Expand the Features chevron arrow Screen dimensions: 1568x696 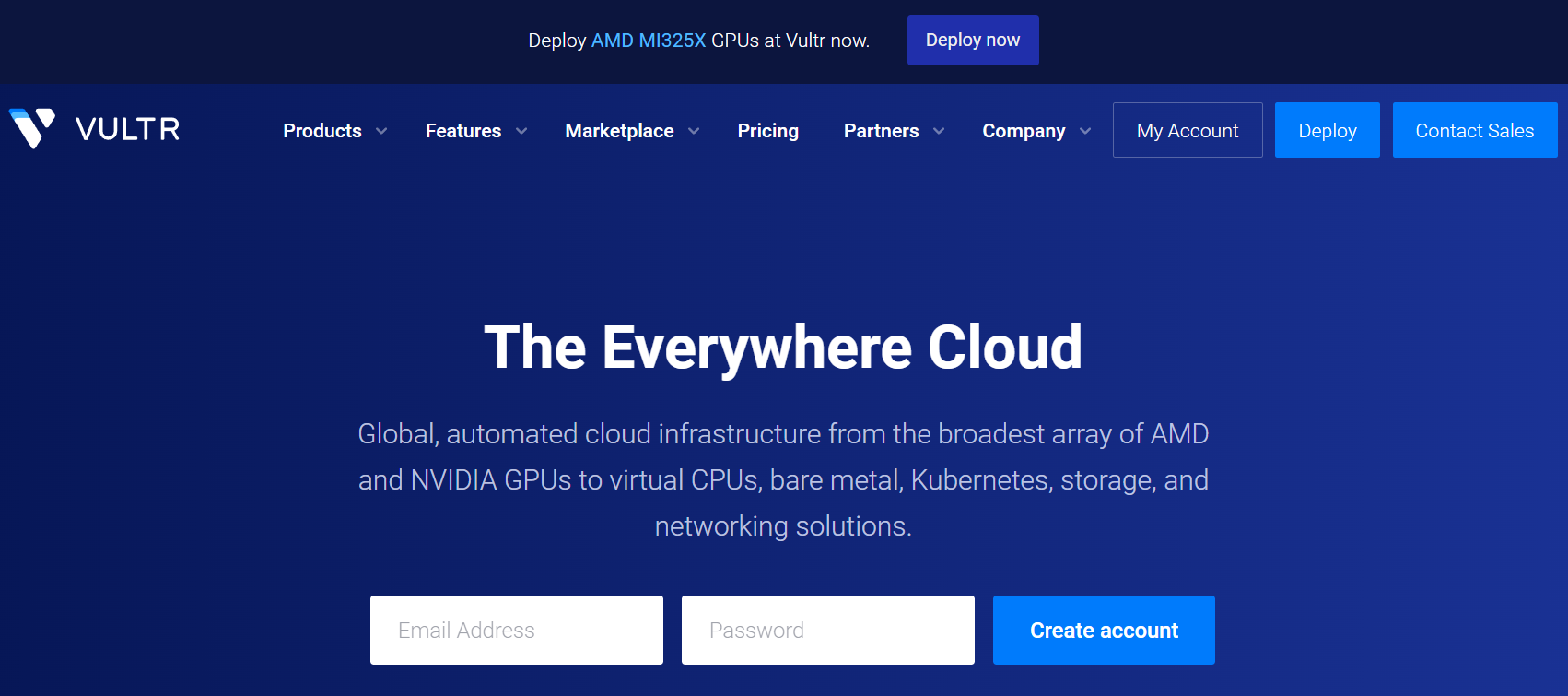tap(521, 131)
